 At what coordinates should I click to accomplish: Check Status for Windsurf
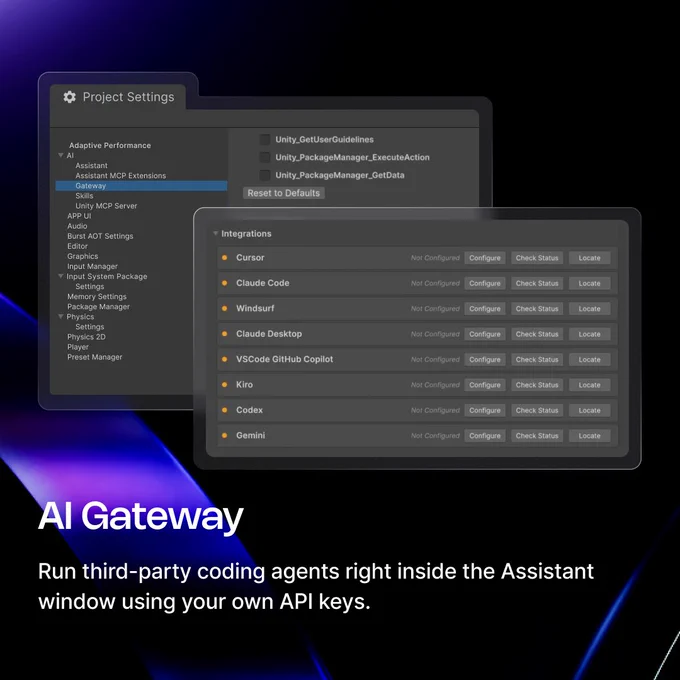click(x=537, y=308)
